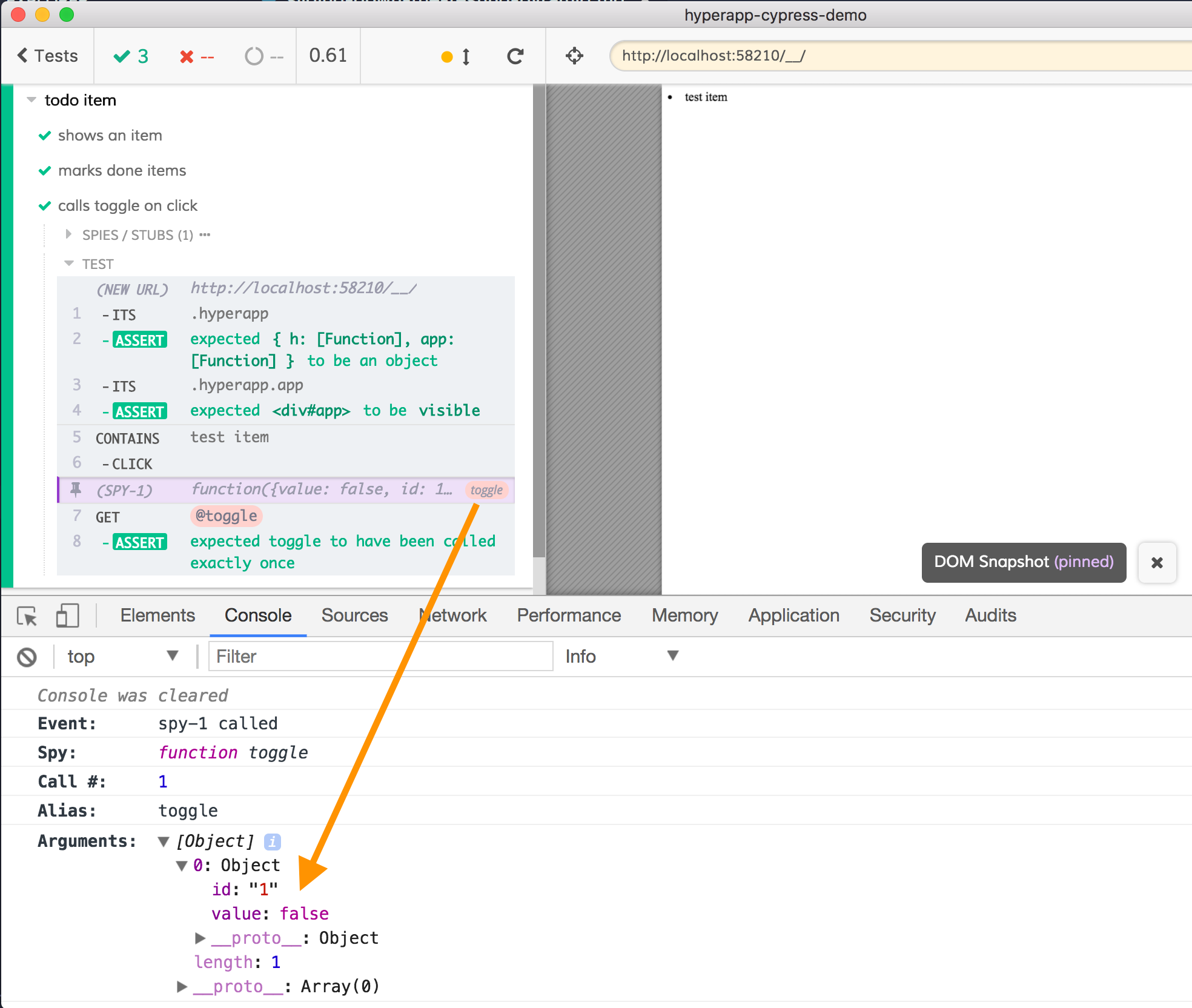Activate the inspect element picker icon
The height and width of the screenshot is (1008, 1192).
(27, 616)
